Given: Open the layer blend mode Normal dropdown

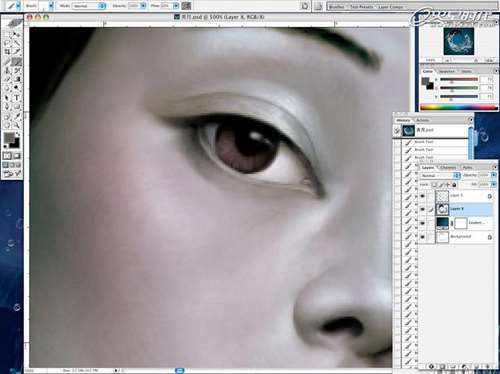Looking at the screenshot, I should (x=440, y=175).
